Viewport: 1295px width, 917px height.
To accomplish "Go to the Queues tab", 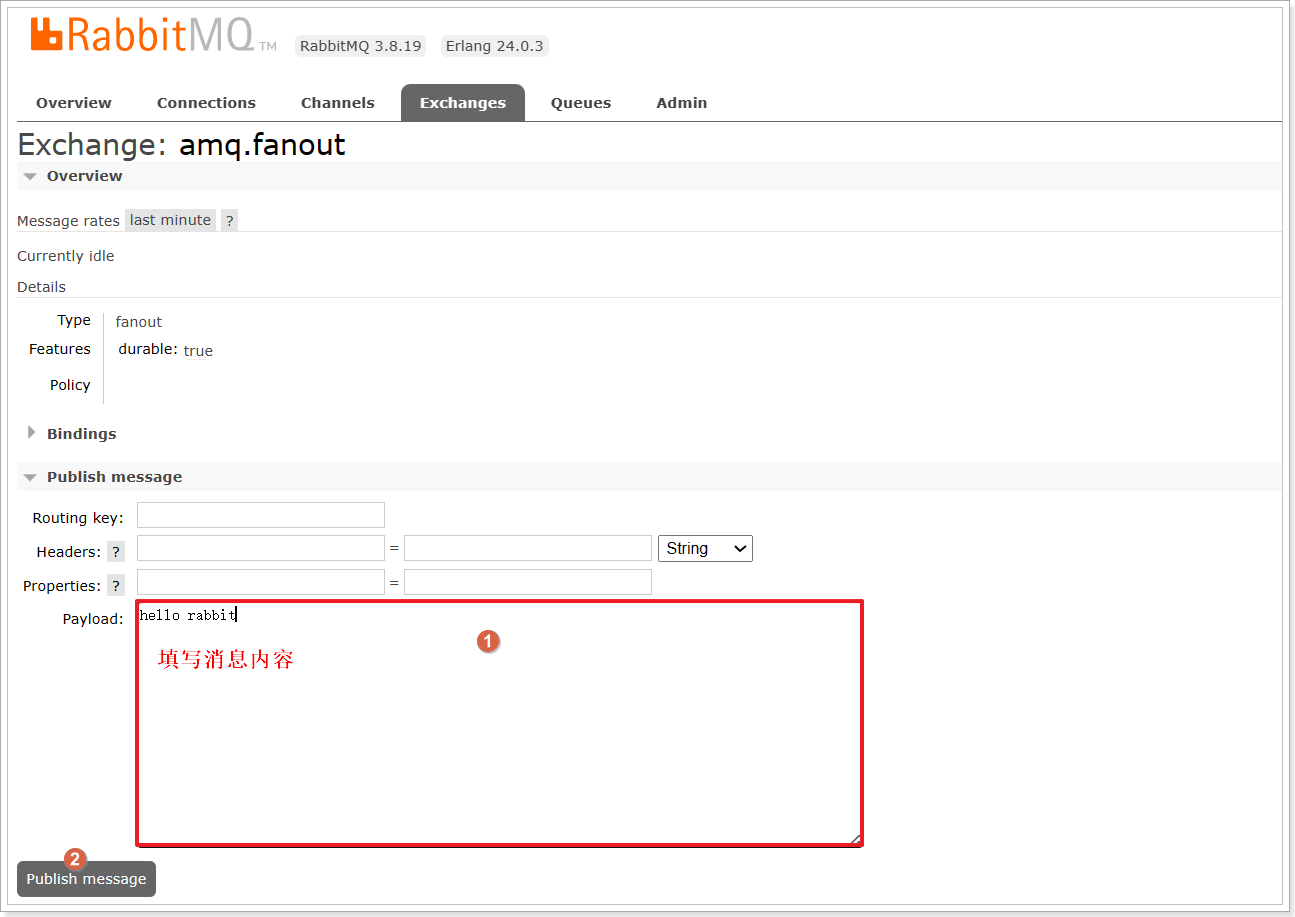I will click(x=581, y=103).
